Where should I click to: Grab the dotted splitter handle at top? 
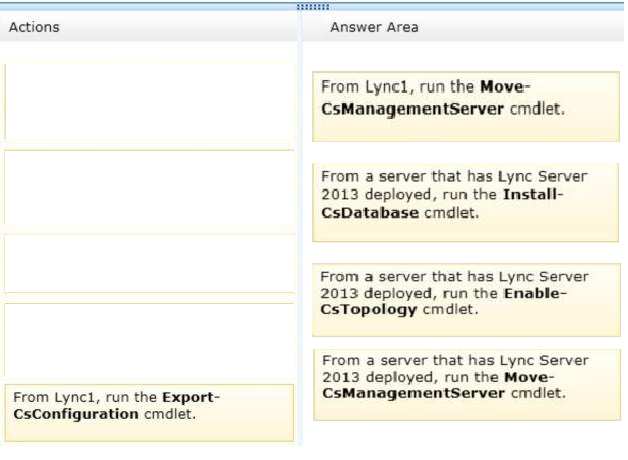point(313,7)
